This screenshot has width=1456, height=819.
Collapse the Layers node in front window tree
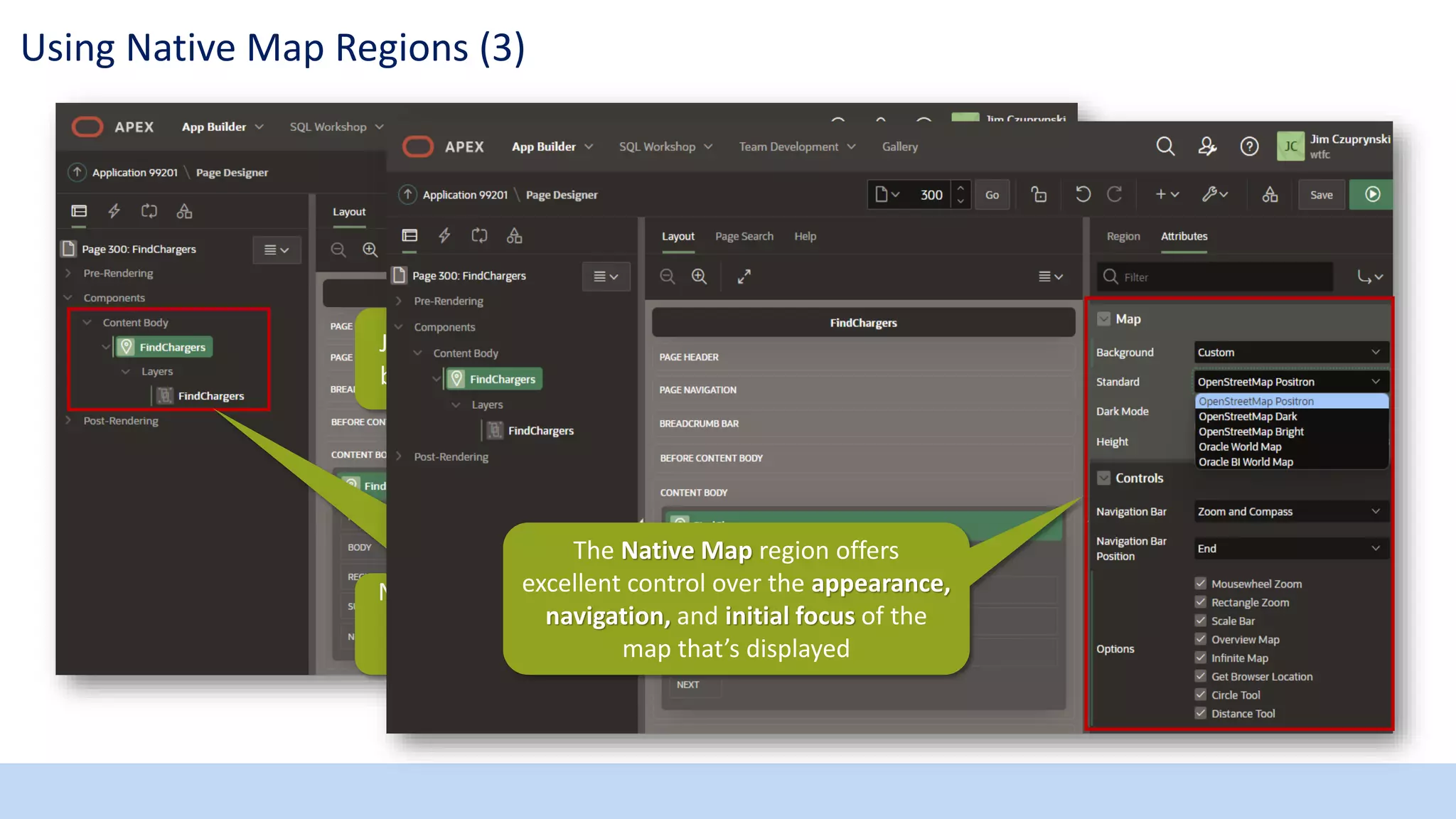pos(456,405)
